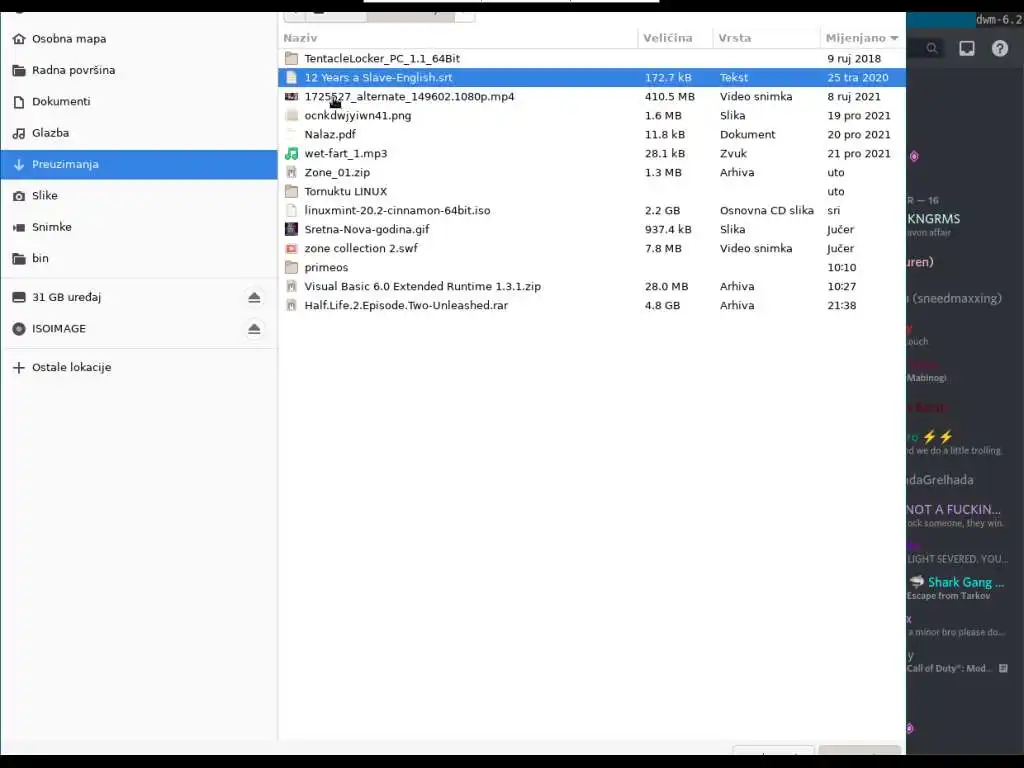The width and height of the screenshot is (1024, 768).
Task: Click the download arrow icon beside Preuzimanja
Action: [x=19, y=164]
